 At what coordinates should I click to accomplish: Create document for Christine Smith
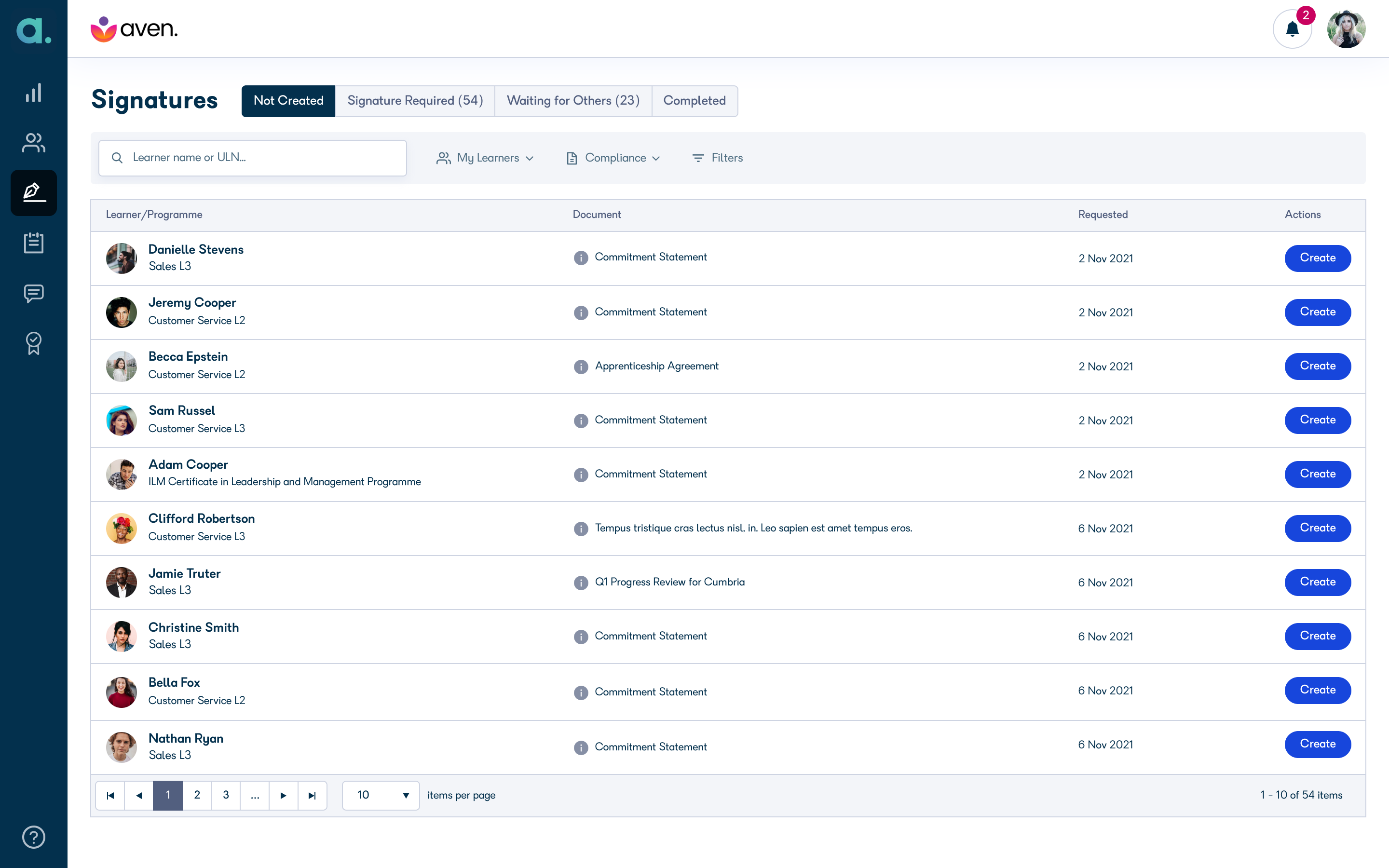click(1317, 636)
